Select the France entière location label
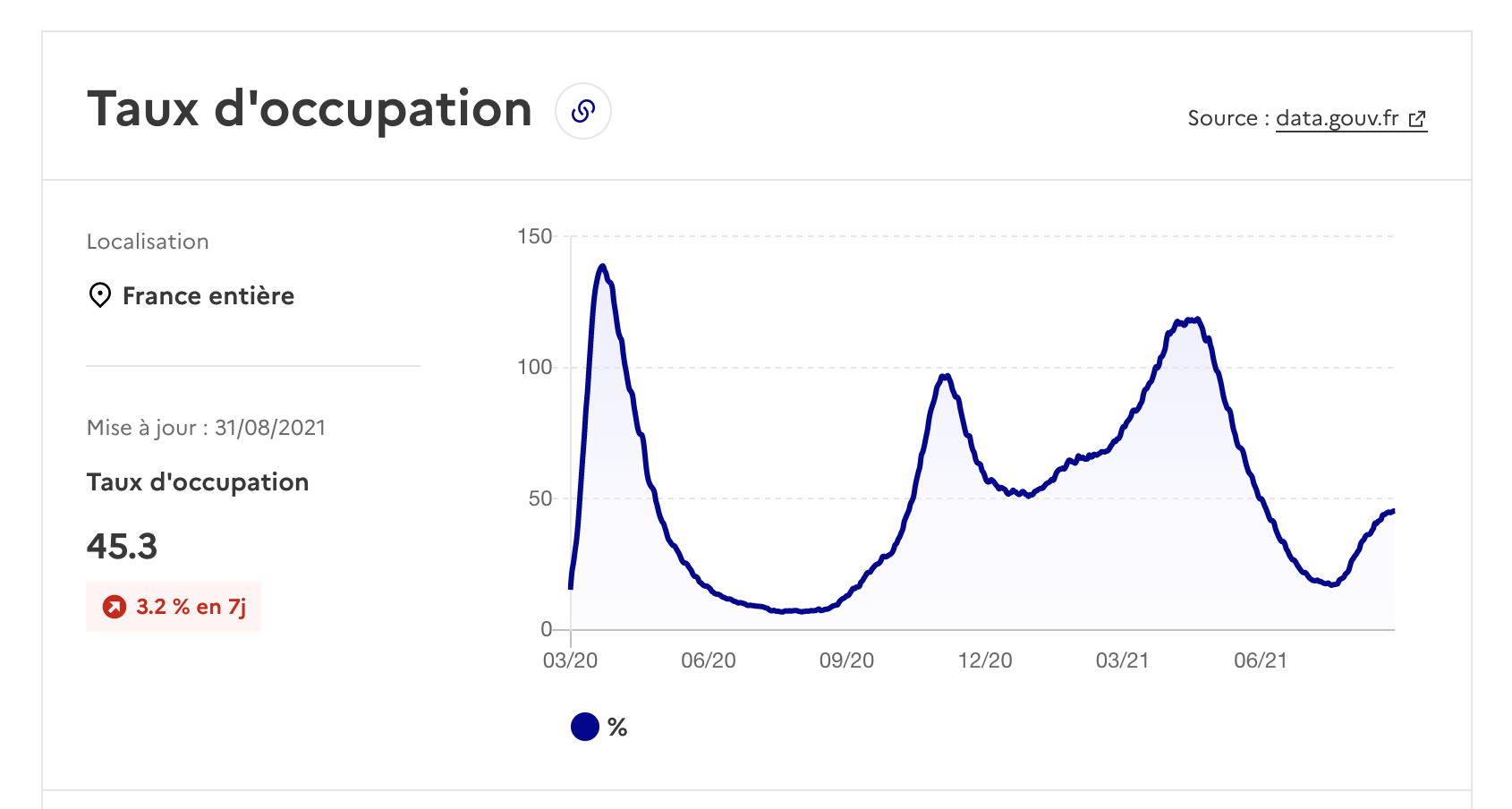This screenshot has height=809, width=1512. point(208,296)
